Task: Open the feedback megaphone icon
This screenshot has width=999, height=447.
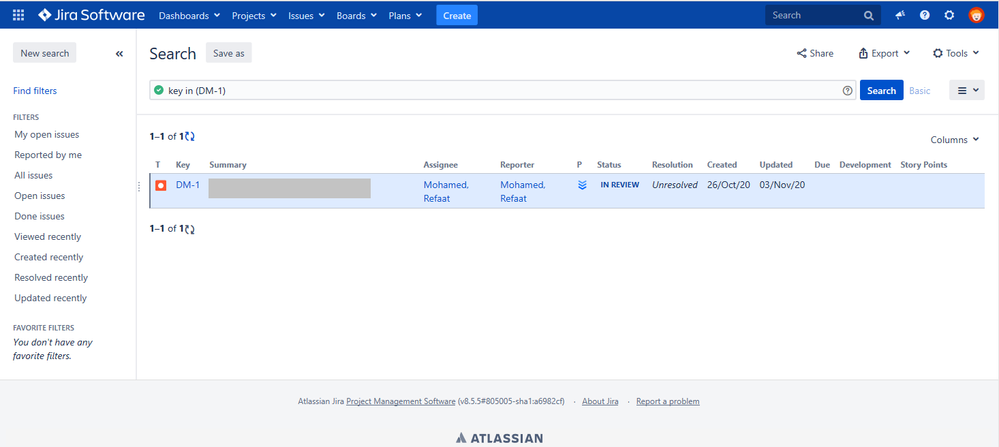Action: (x=900, y=15)
